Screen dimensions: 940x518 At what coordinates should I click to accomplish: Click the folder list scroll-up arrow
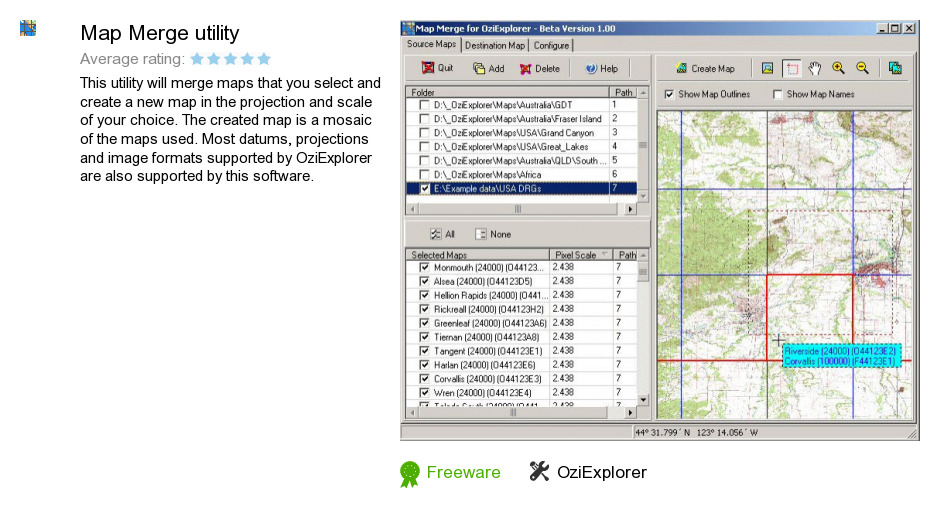pos(643,93)
